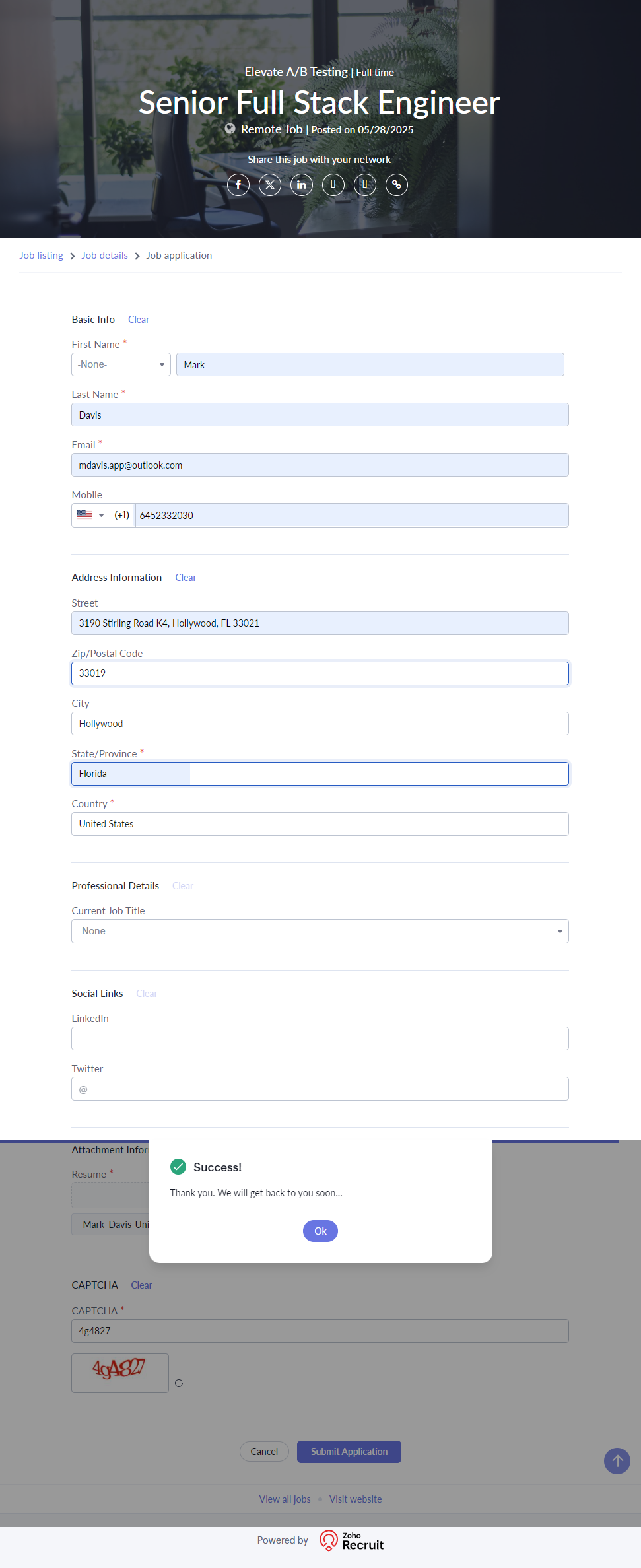The image size is (641, 1568).
Task: Click the LinkedIn URL input field
Action: click(x=320, y=1039)
